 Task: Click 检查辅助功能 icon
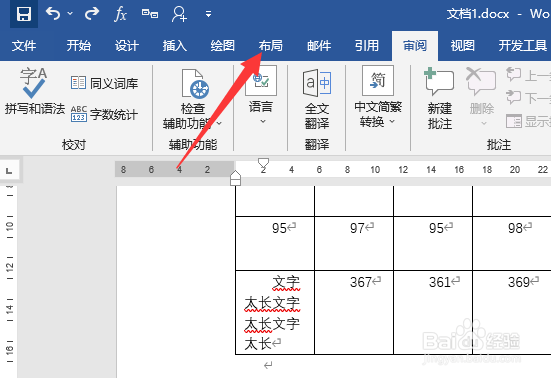pyautogui.click(x=195, y=83)
